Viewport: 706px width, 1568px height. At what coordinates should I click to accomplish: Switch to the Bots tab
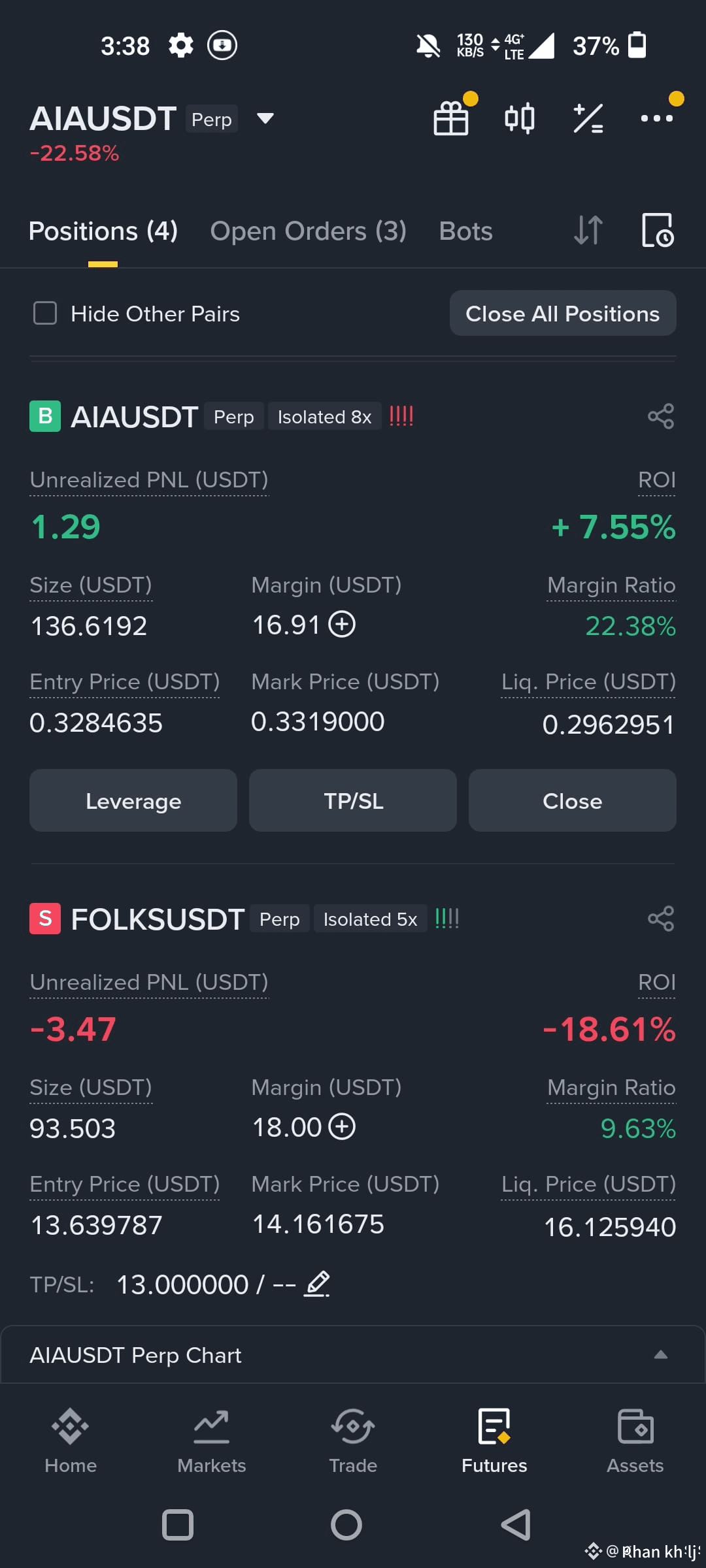[x=465, y=231]
